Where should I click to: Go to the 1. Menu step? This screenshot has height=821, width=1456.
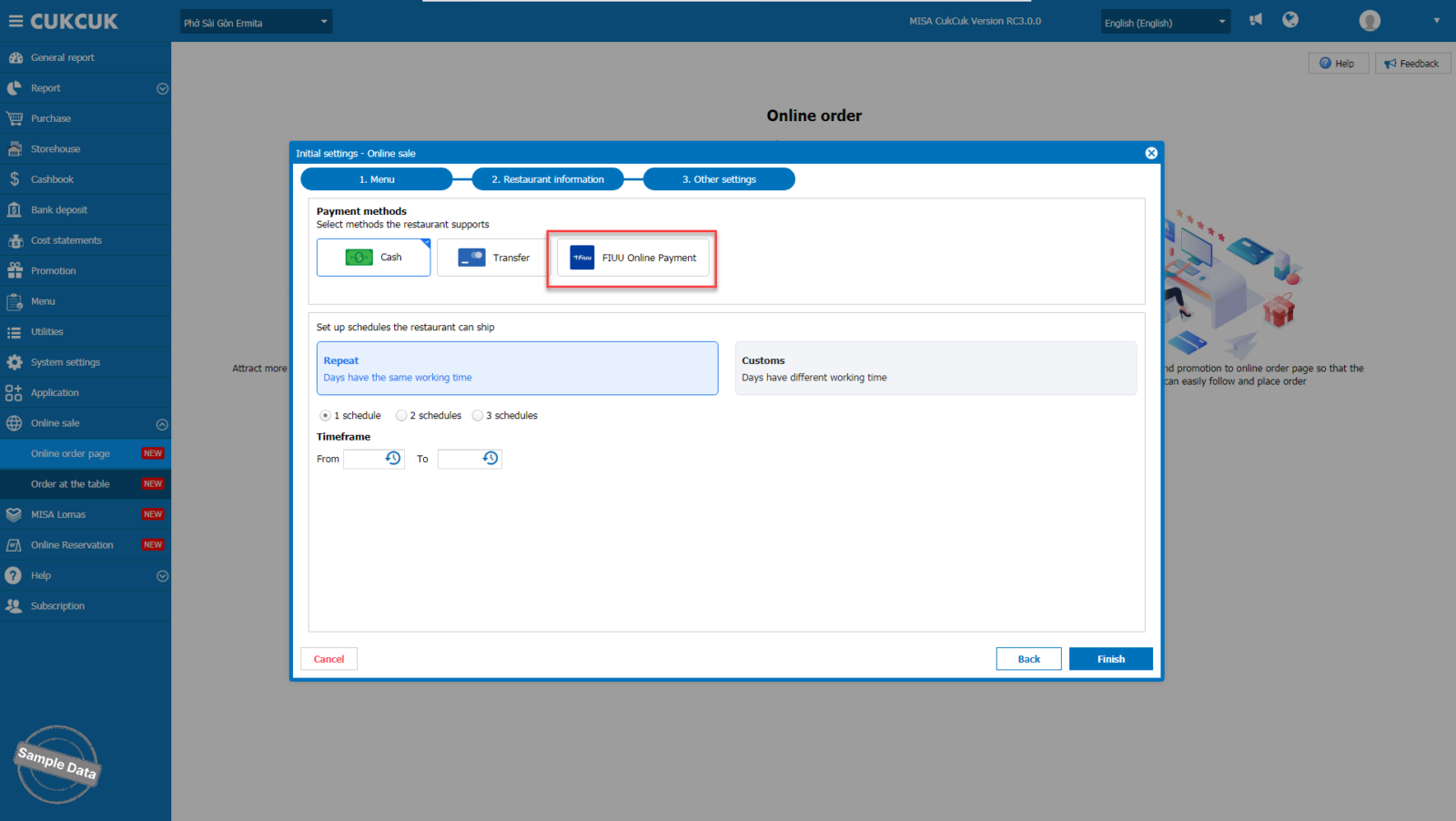376,179
